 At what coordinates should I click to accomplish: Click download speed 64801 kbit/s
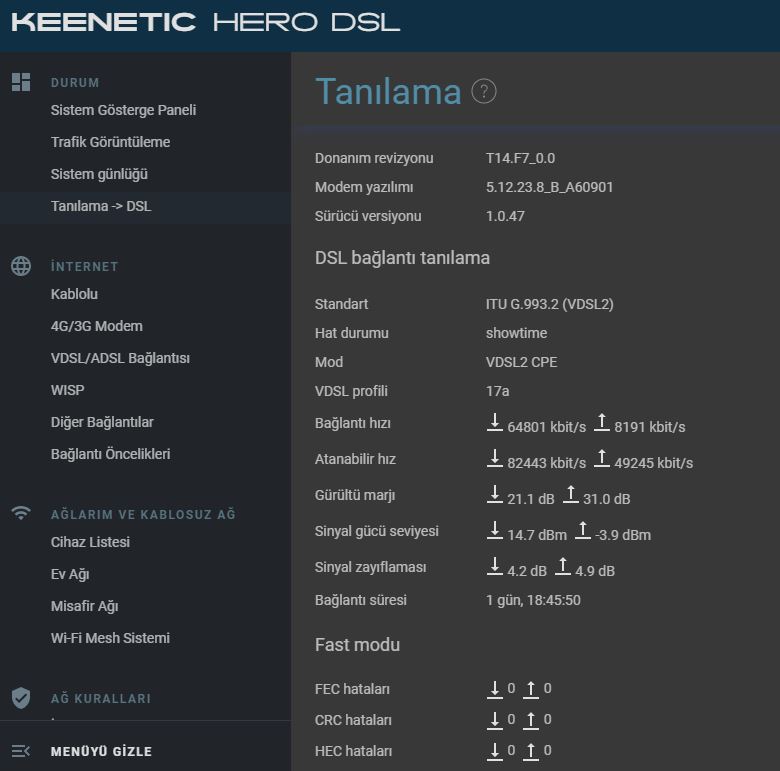coord(546,427)
